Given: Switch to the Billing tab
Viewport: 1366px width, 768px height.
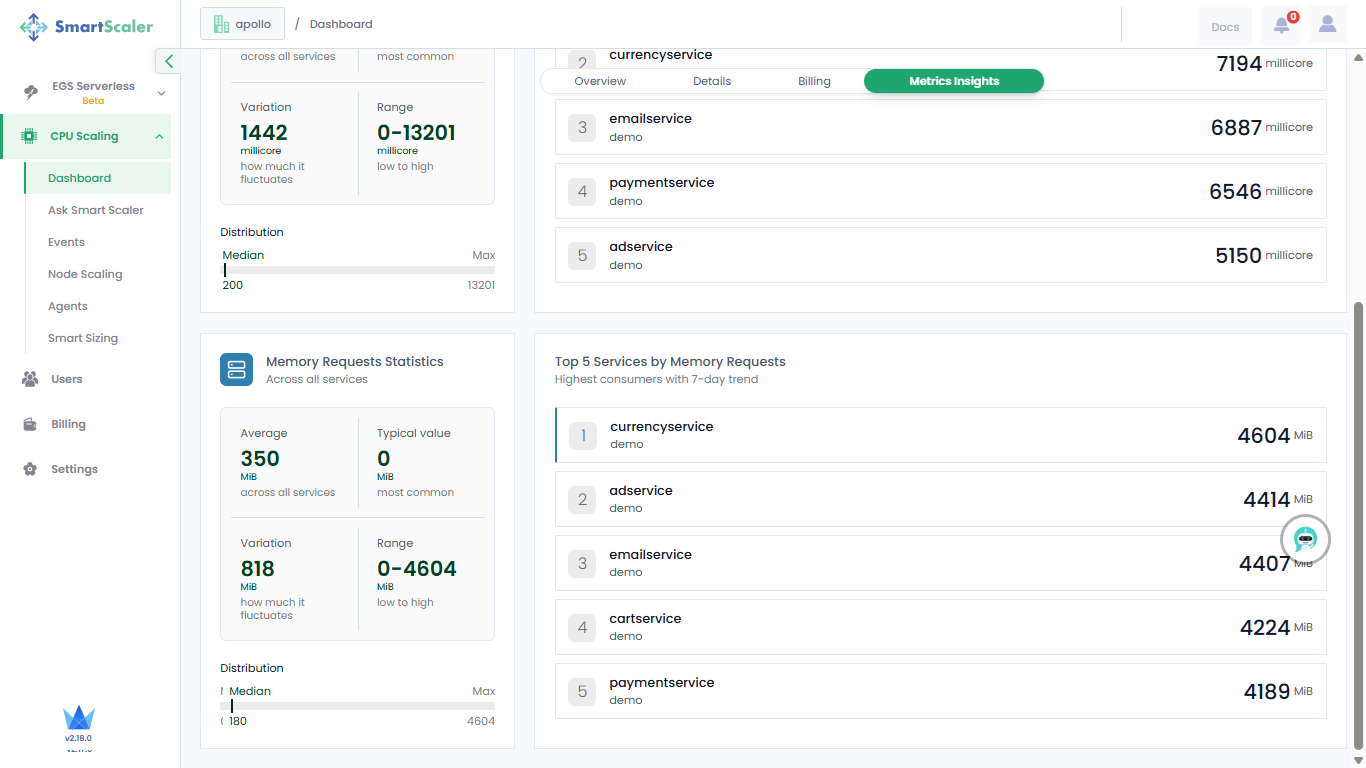Looking at the screenshot, I should pos(814,81).
